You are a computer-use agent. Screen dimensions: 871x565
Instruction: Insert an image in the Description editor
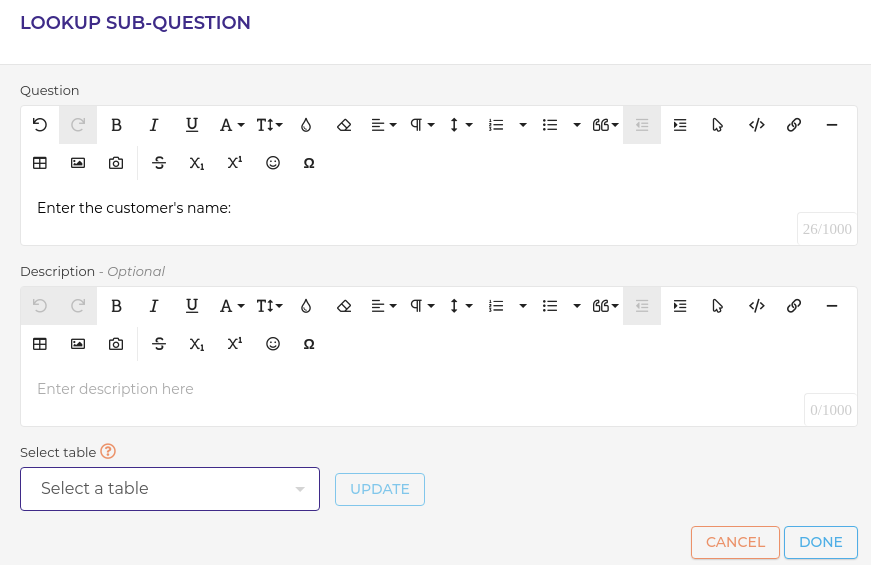(78, 344)
